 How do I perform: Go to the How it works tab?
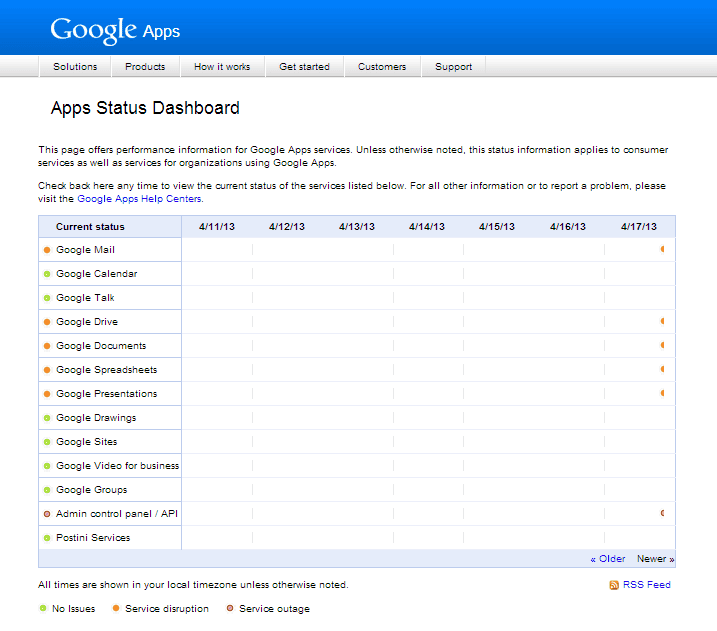click(222, 67)
